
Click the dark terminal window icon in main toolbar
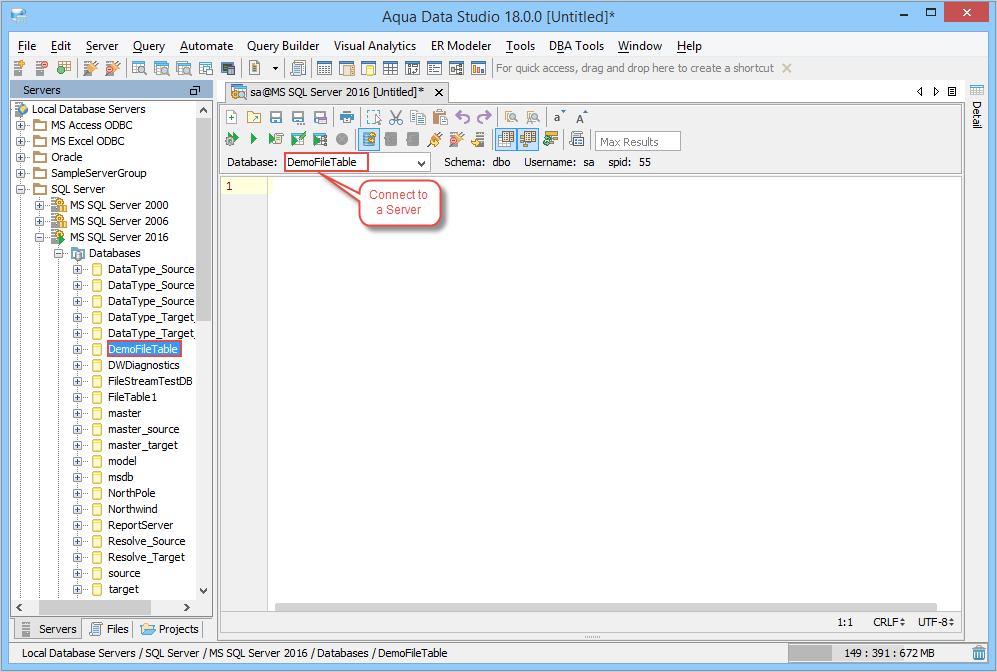(228, 68)
